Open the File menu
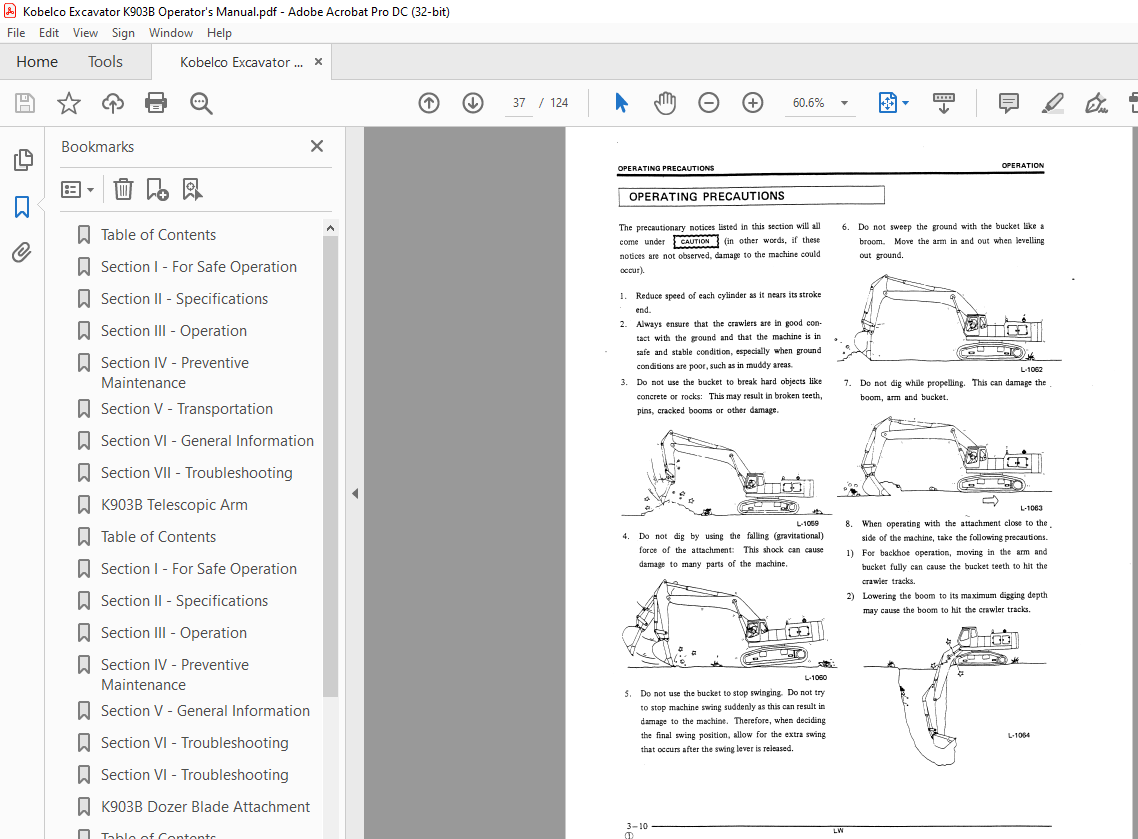This screenshot has width=1138, height=839. coord(16,33)
